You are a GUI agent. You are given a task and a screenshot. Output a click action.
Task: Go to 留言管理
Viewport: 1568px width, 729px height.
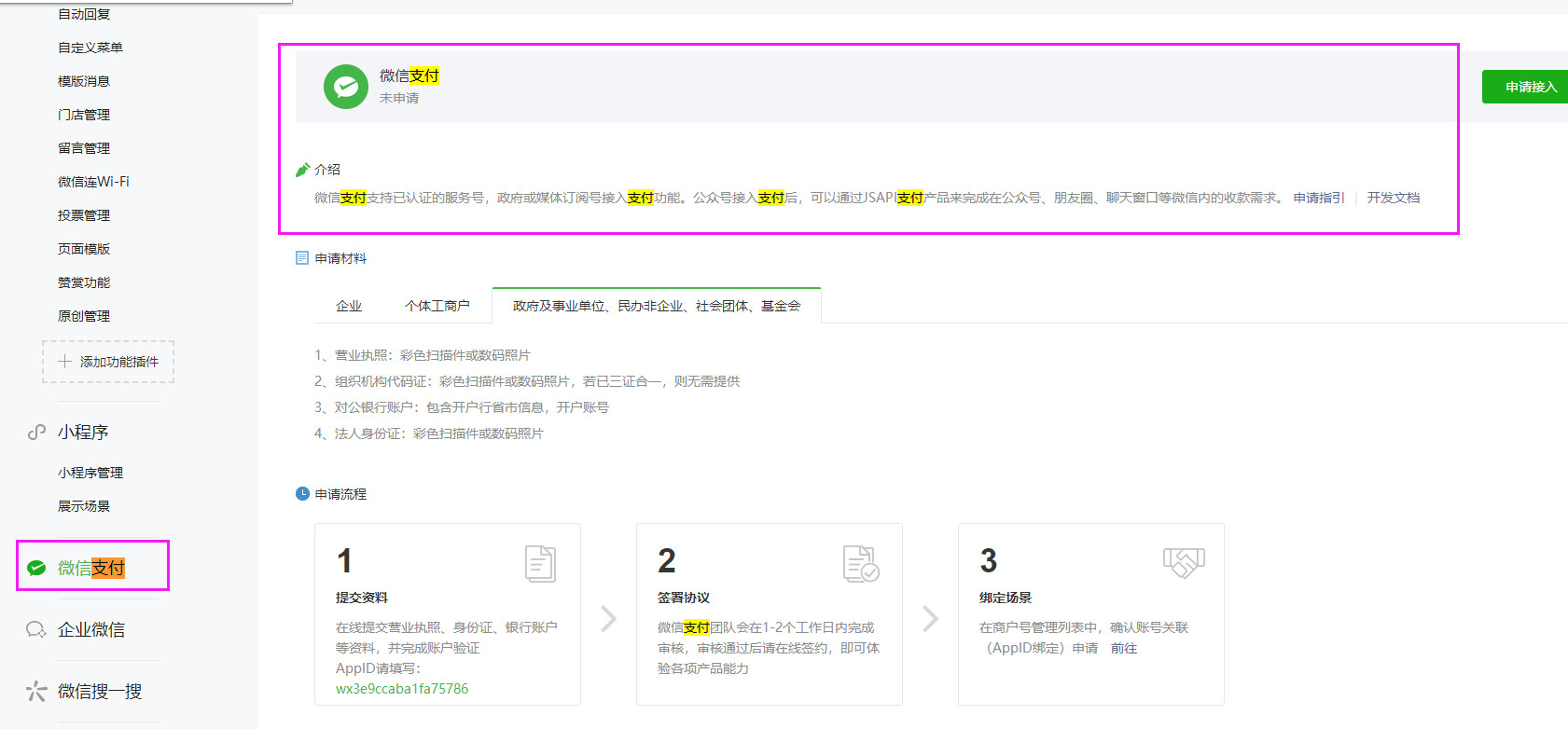coord(84,148)
